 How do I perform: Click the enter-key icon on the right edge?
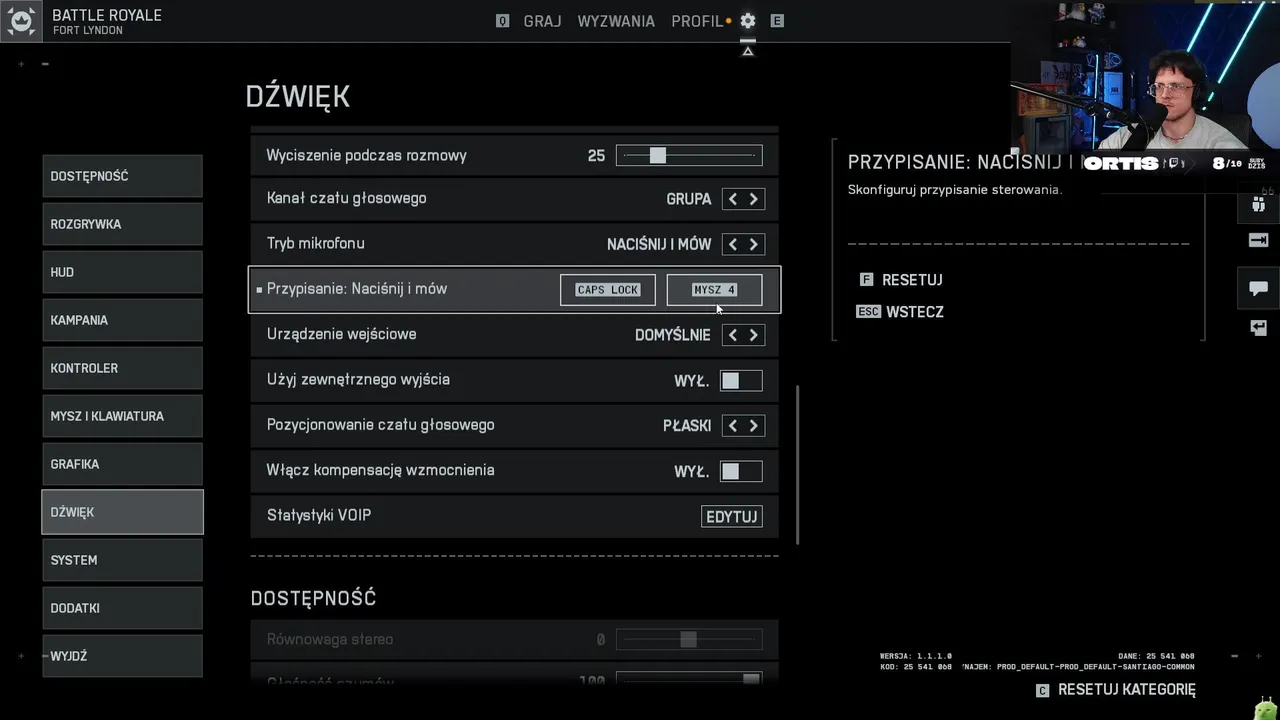click(x=1259, y=328)
